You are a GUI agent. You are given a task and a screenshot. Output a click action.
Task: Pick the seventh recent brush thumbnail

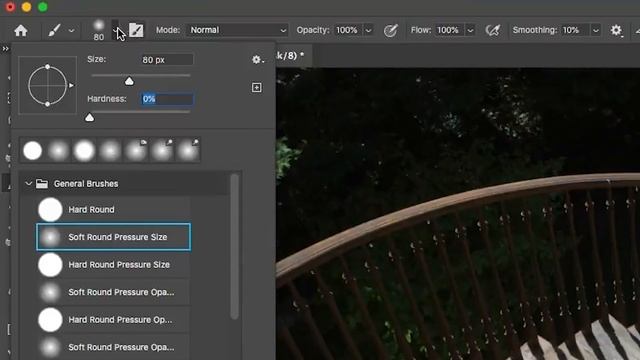point(188,150)
